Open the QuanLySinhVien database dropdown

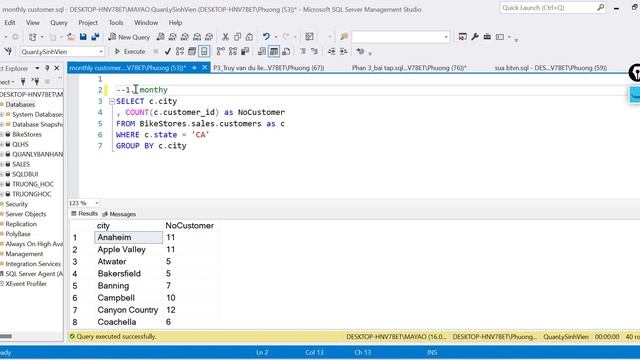(x=101, y=52)
